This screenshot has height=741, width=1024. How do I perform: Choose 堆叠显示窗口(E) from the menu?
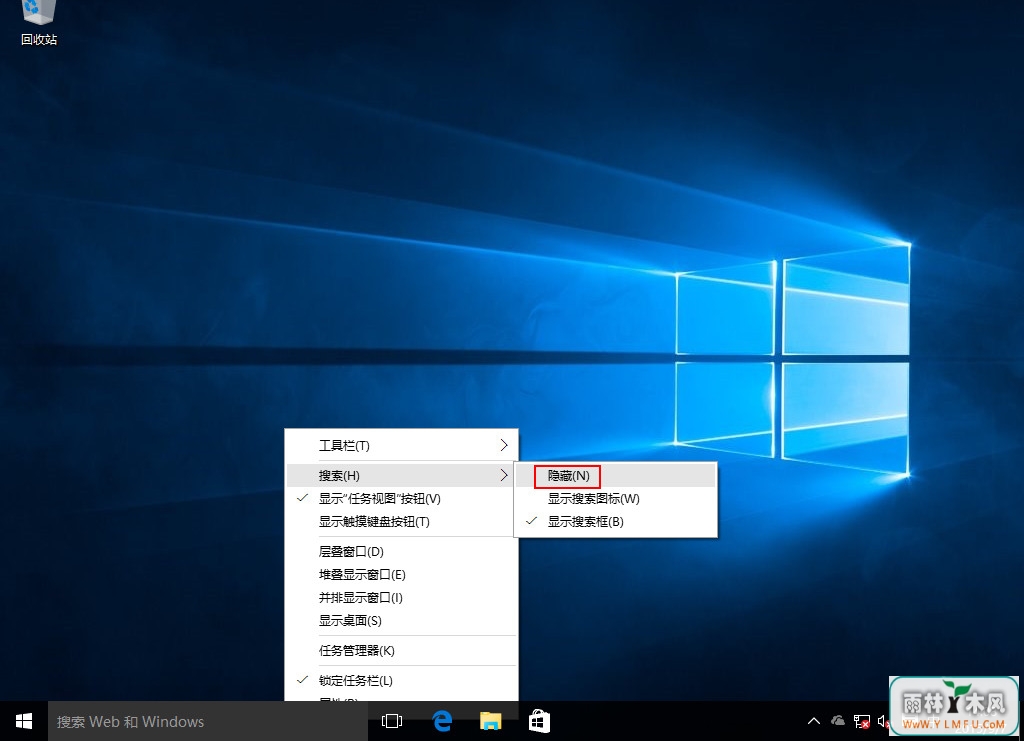pyautogui.click(x=402, y=575)
